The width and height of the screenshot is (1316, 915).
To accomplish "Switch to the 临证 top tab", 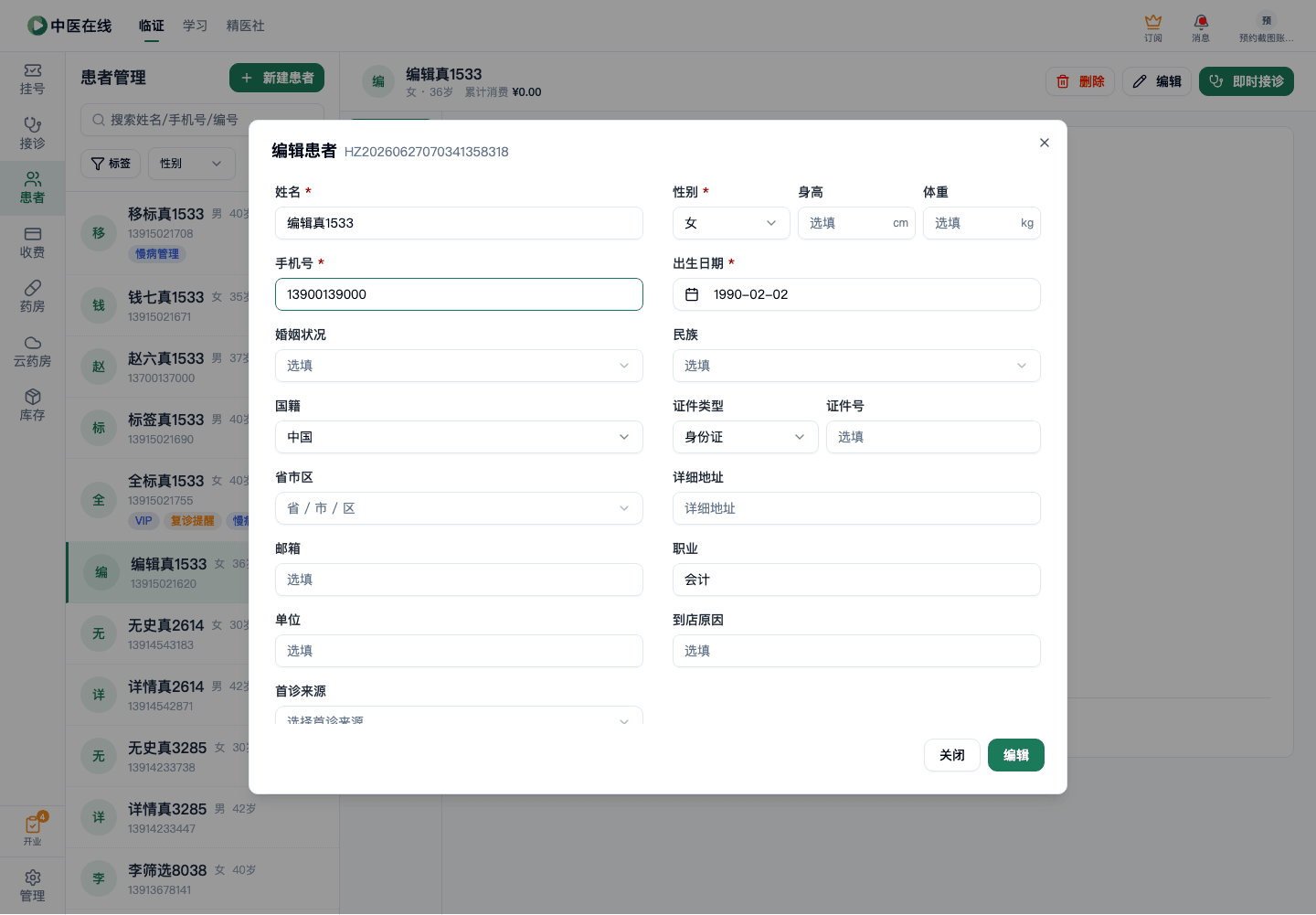I will [x=152, y=26].
